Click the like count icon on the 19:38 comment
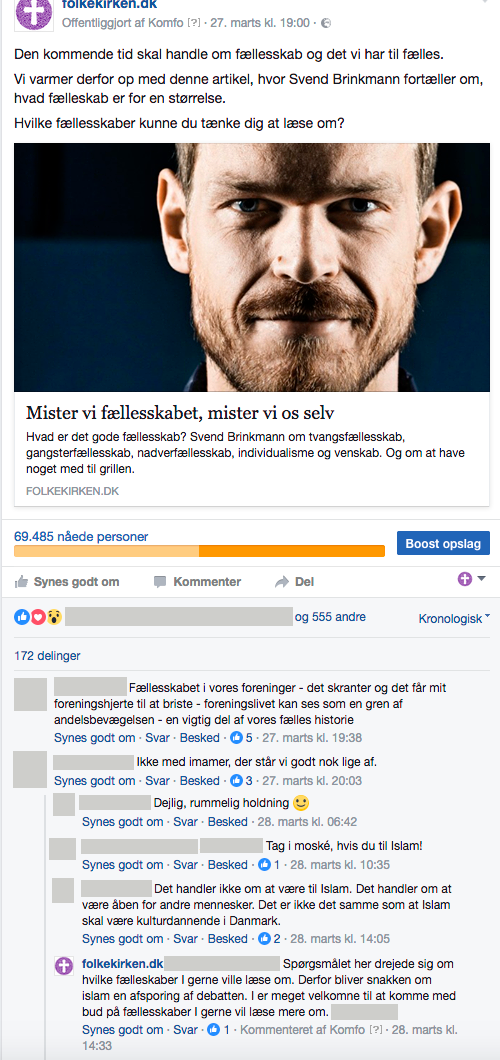Viewport: 500px width, 1060px height. (236, 737)
